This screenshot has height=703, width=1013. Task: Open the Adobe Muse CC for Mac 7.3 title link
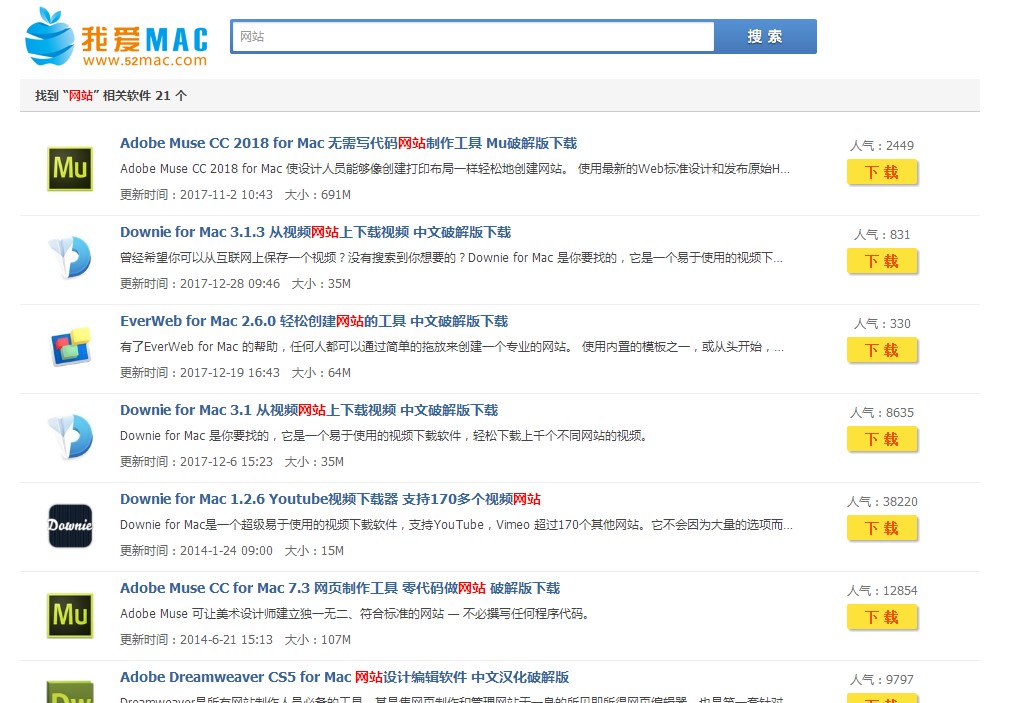pyautogui.click(x=340, y=589)
